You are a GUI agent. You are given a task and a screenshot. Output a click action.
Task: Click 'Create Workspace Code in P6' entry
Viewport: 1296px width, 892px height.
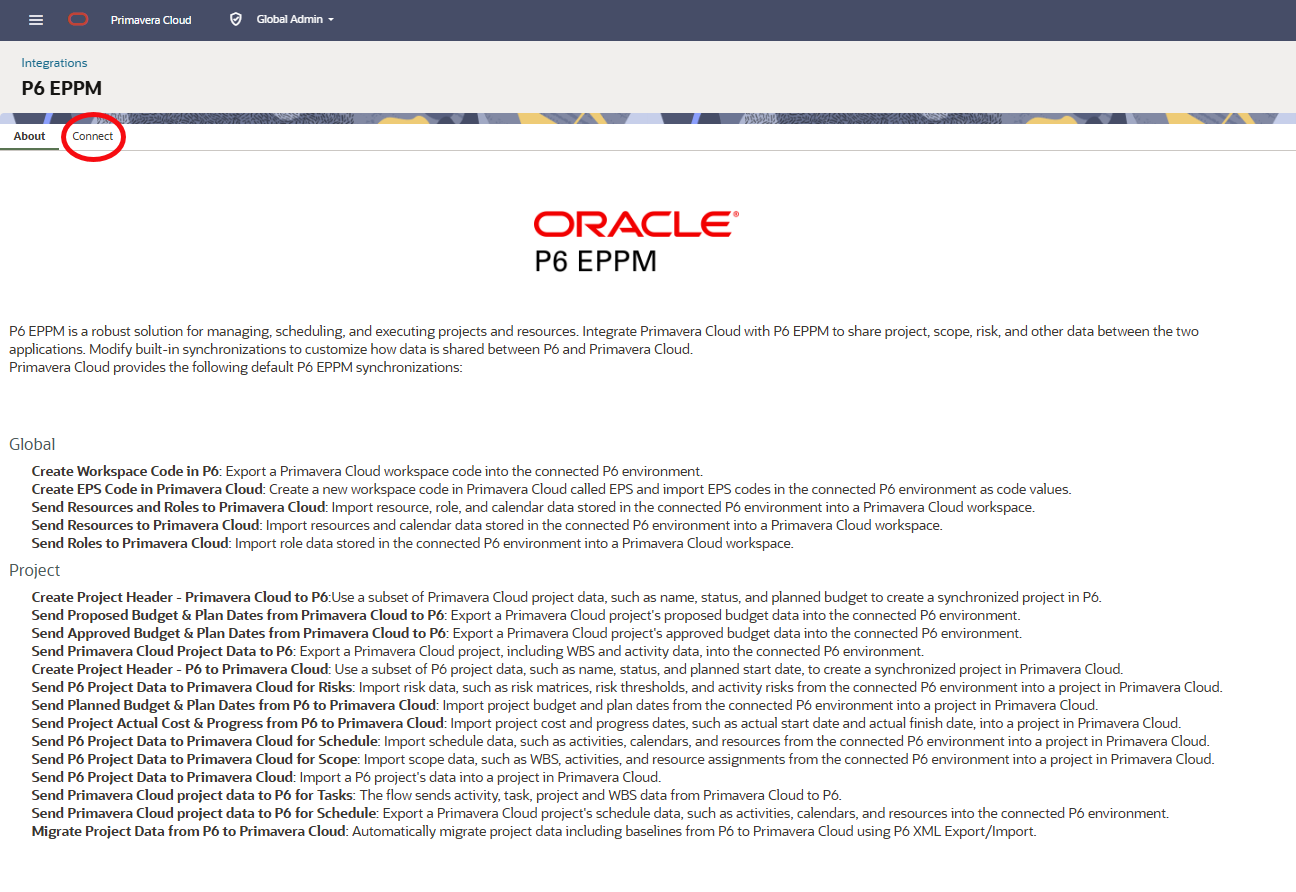pyautogui.click(x=125, y=471)
